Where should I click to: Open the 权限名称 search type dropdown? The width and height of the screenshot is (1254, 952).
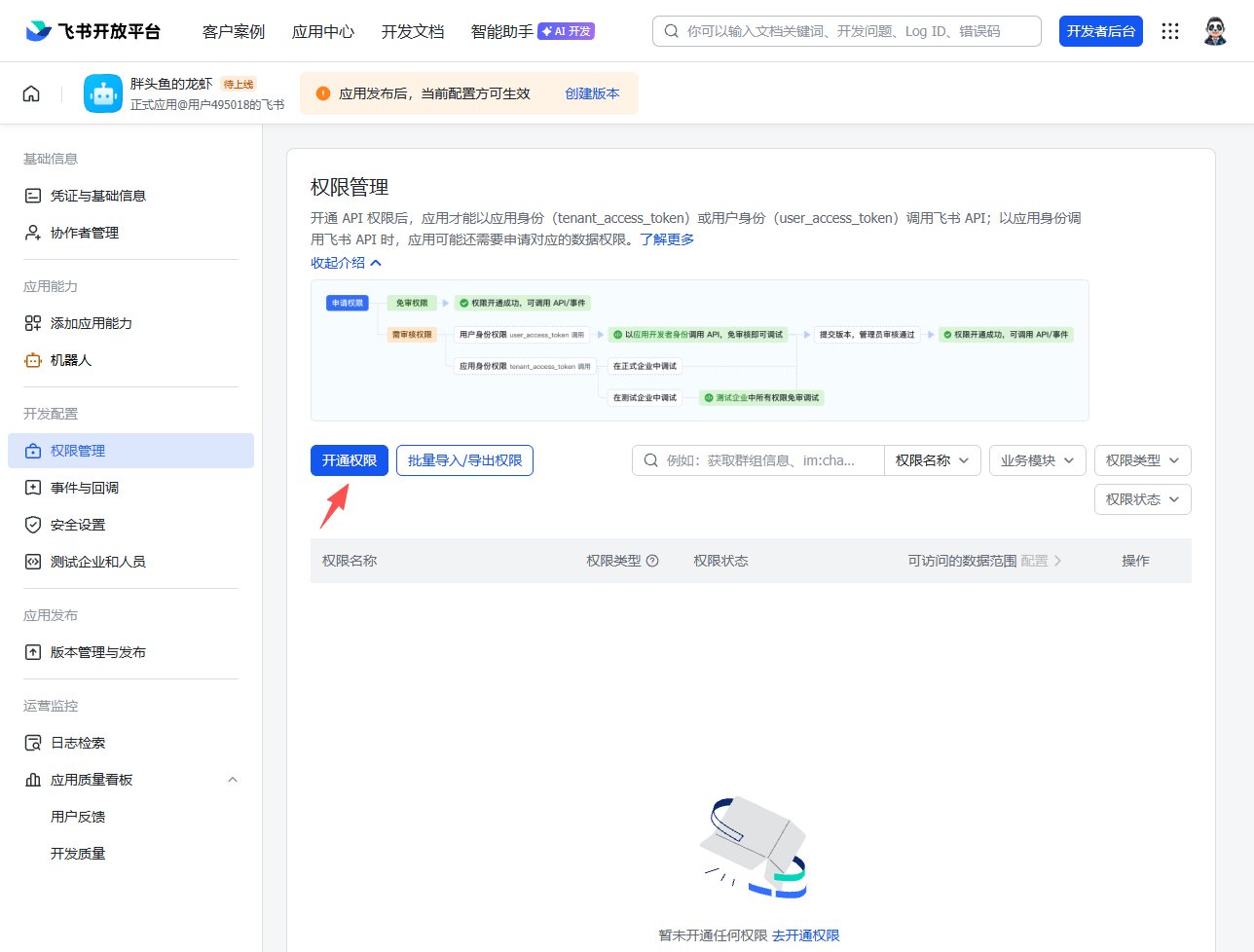933,460
